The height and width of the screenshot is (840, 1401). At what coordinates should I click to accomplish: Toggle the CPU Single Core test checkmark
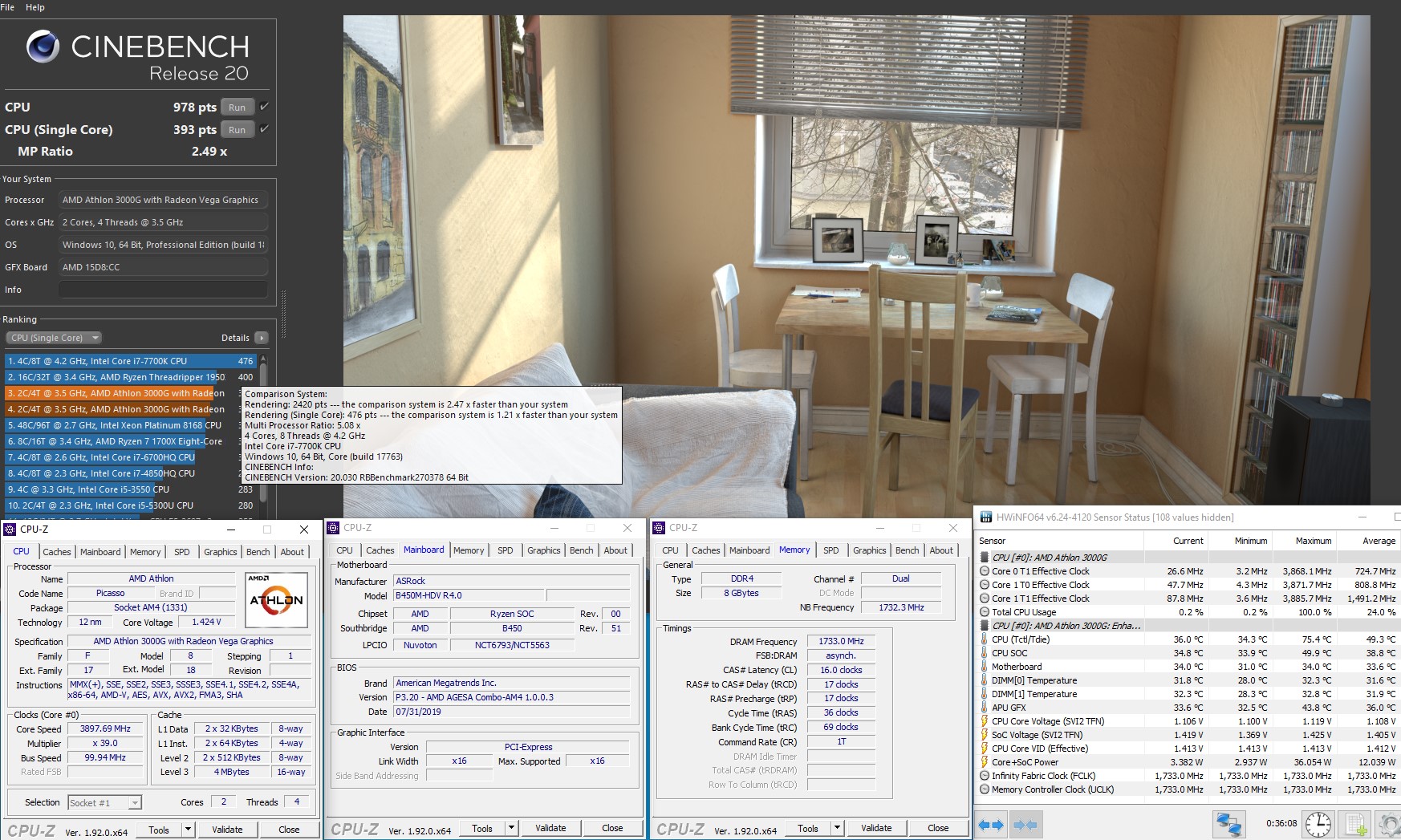[264, 129]
